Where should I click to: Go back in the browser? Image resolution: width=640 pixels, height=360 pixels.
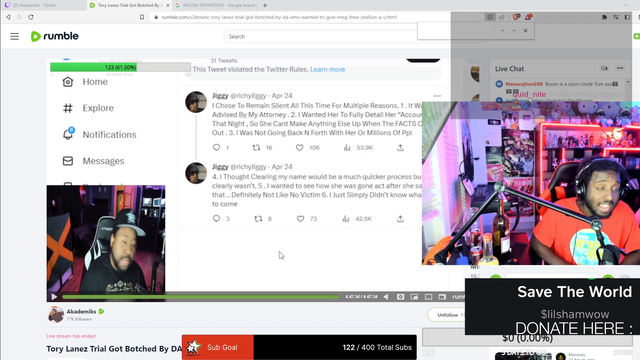pos(8,17)
